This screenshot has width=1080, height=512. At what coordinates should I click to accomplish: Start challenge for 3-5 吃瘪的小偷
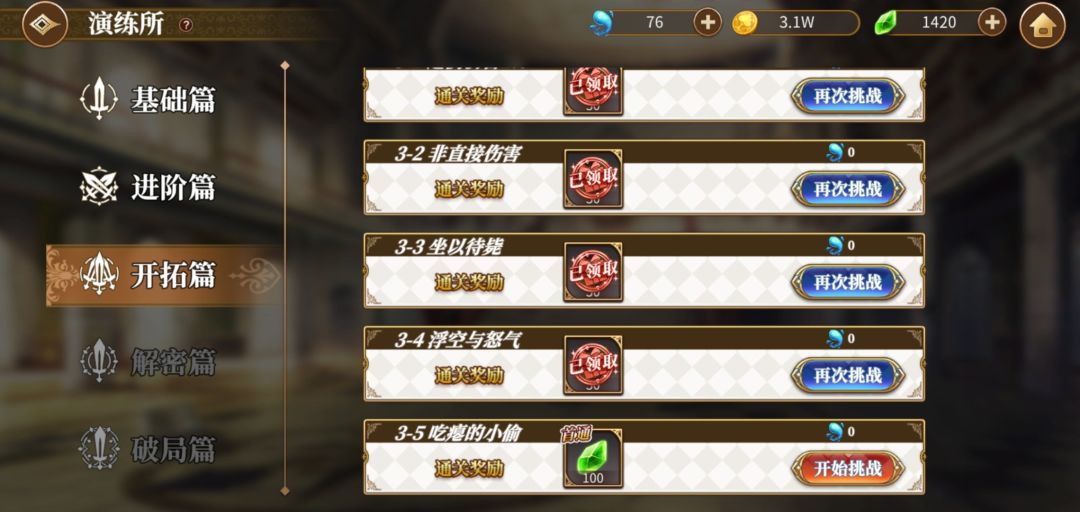(x=848, y=469)
